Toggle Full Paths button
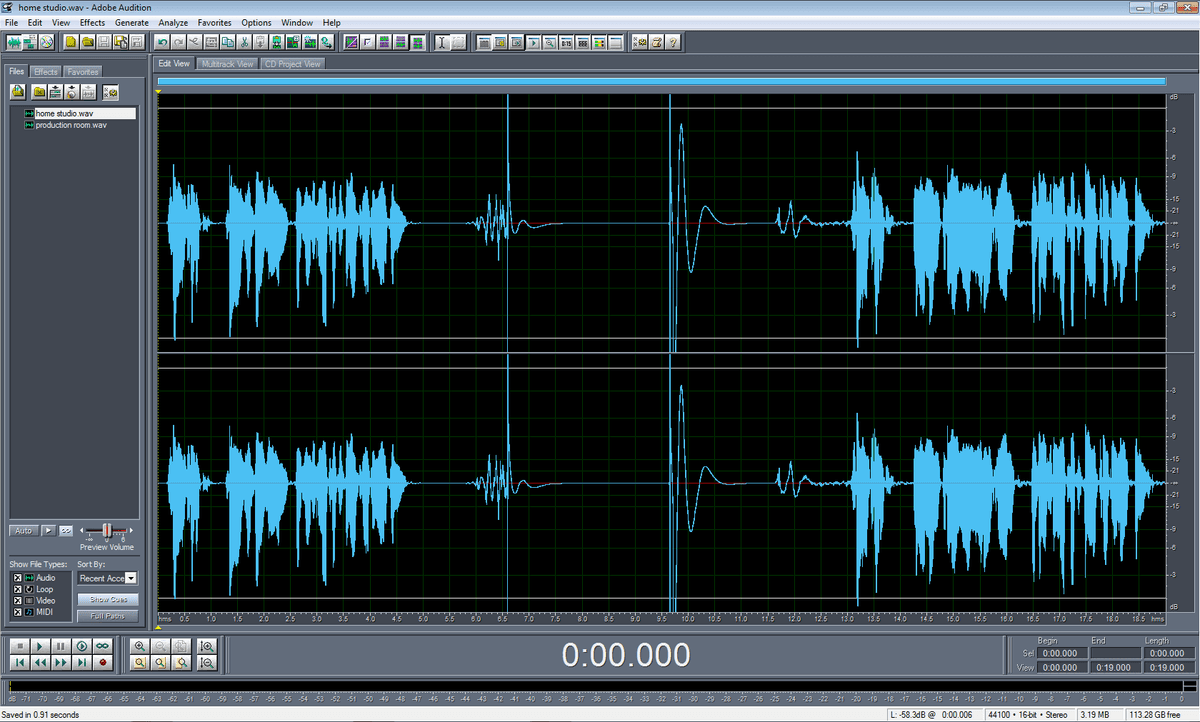This screenshot has width=1200, height=722. point(108,616)
